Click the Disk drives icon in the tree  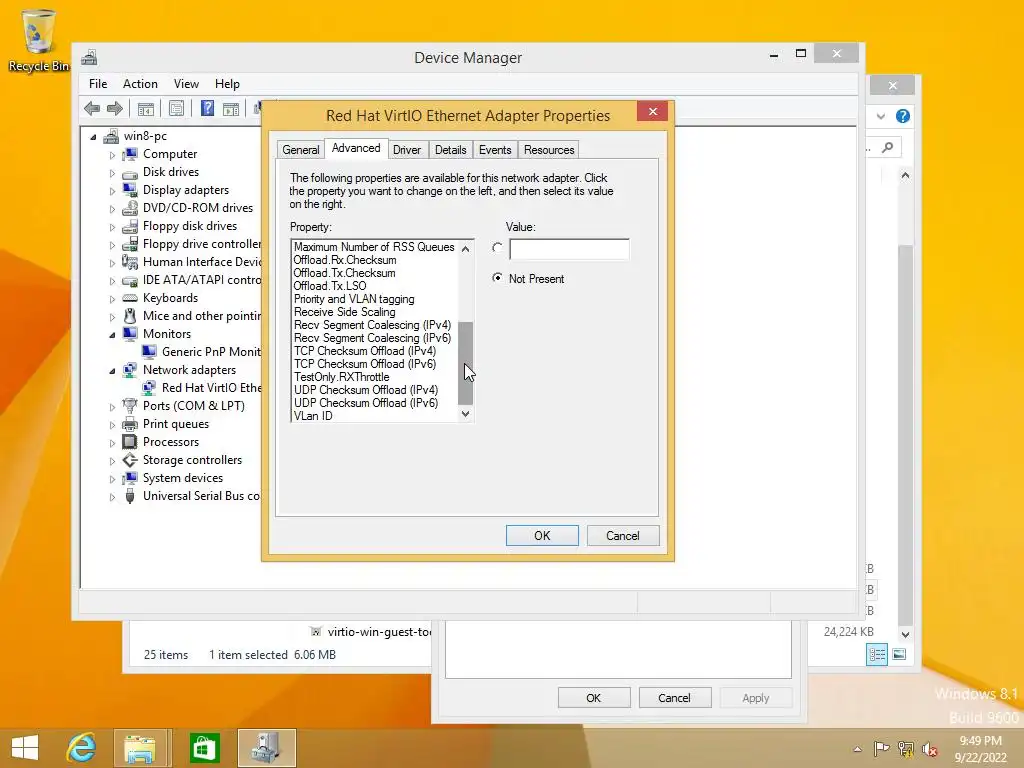(130, 172)
